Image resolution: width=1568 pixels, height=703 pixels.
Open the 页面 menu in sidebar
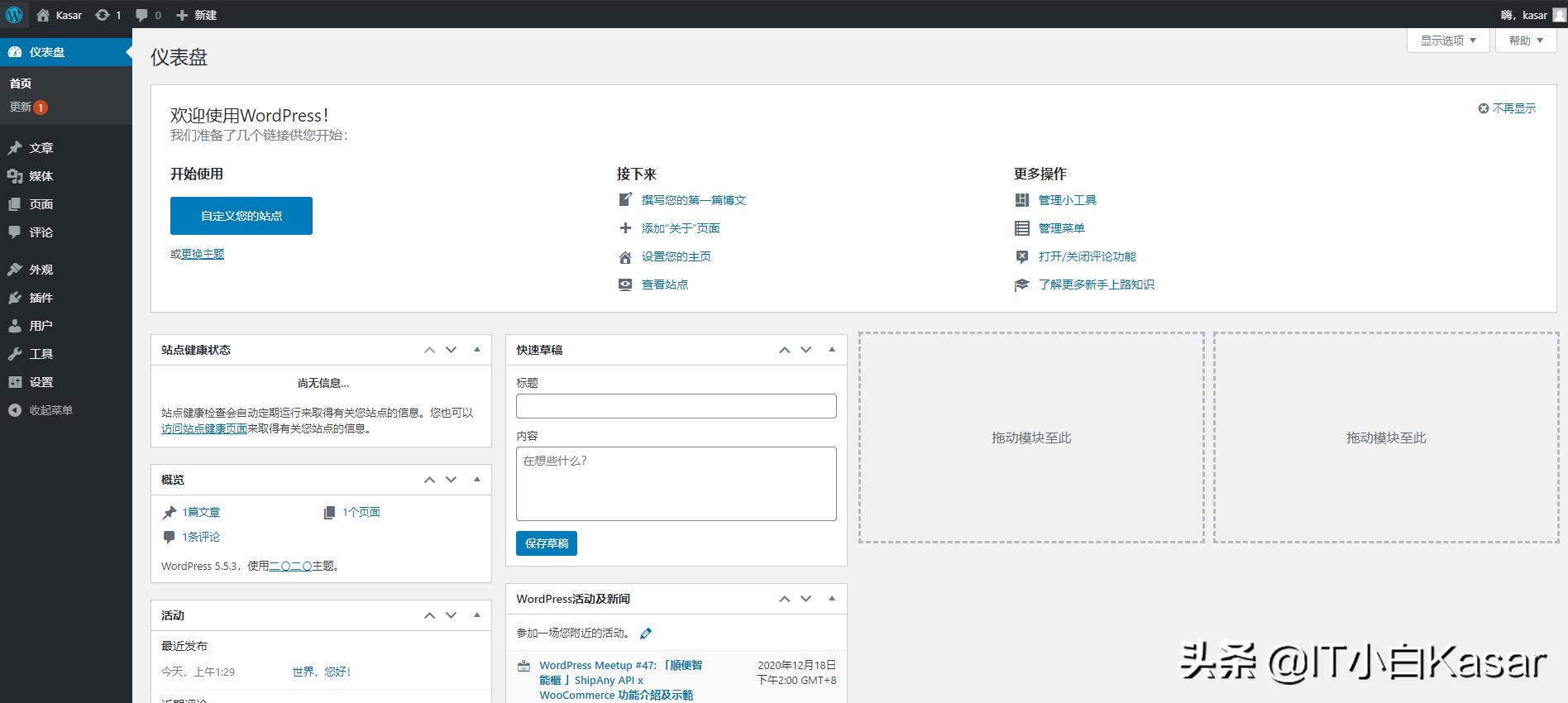click(66, 204)
